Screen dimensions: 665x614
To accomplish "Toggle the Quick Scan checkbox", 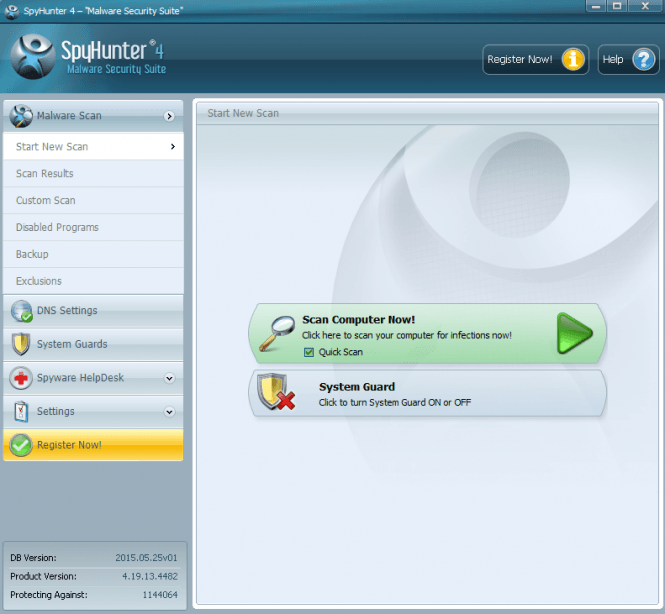I will (309, 352).
